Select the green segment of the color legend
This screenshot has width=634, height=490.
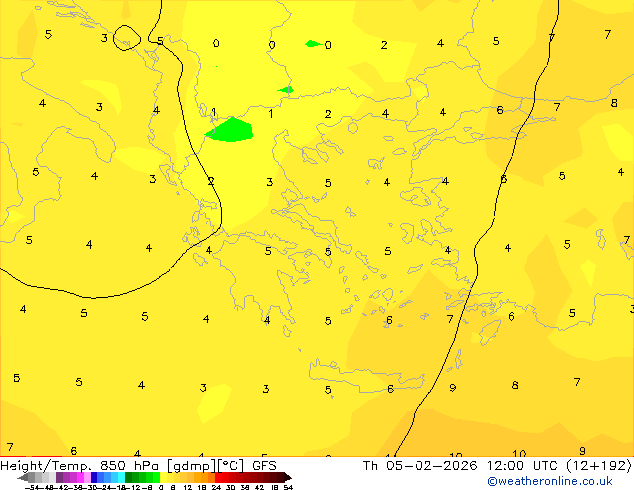click(x=140, y=477)
